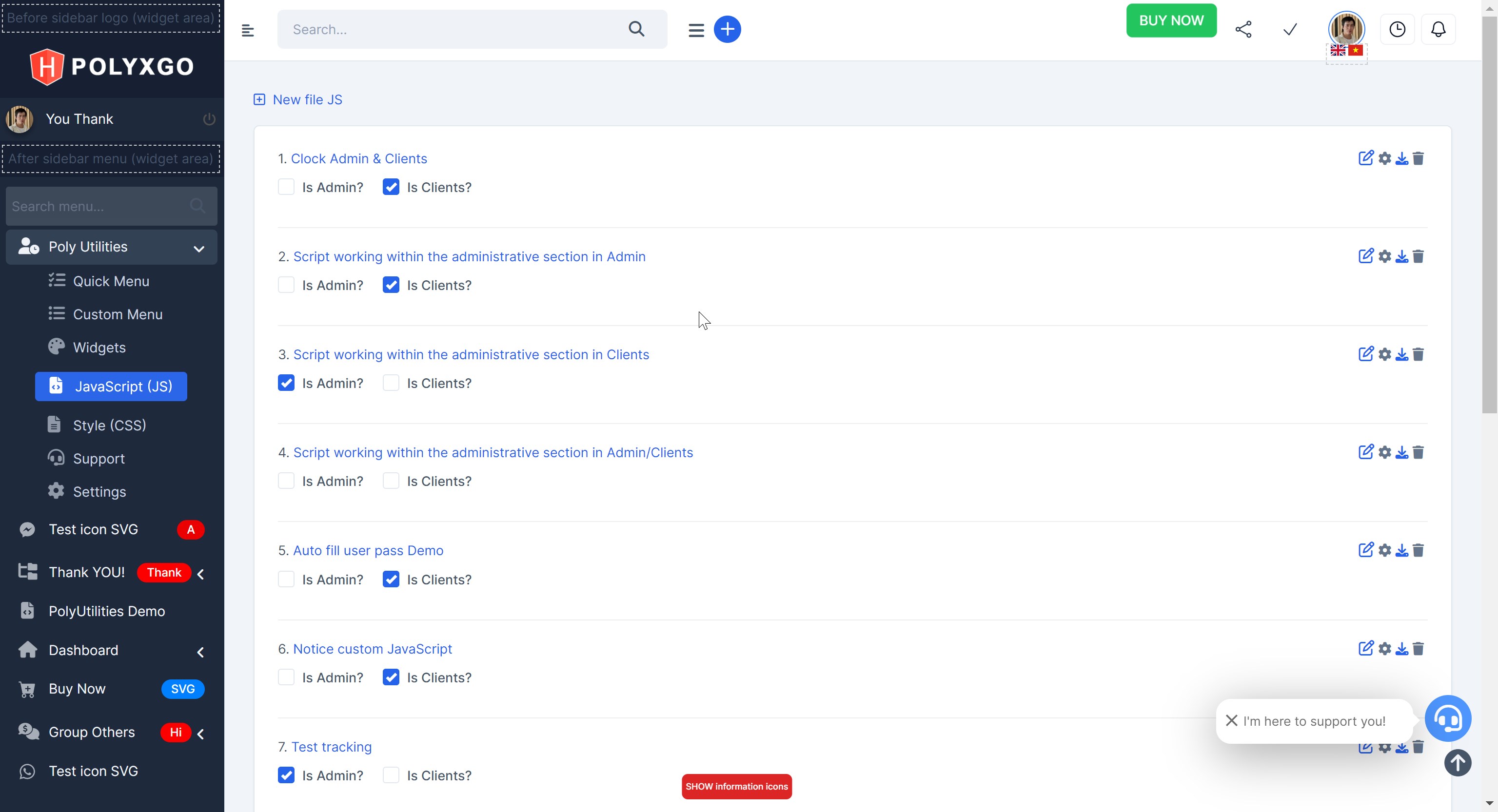Image resolution: width=1498 pixels, height=812 pixels.
Task: Click the edit icon for Clock Admin & Clients
Action: [1365, 158]
